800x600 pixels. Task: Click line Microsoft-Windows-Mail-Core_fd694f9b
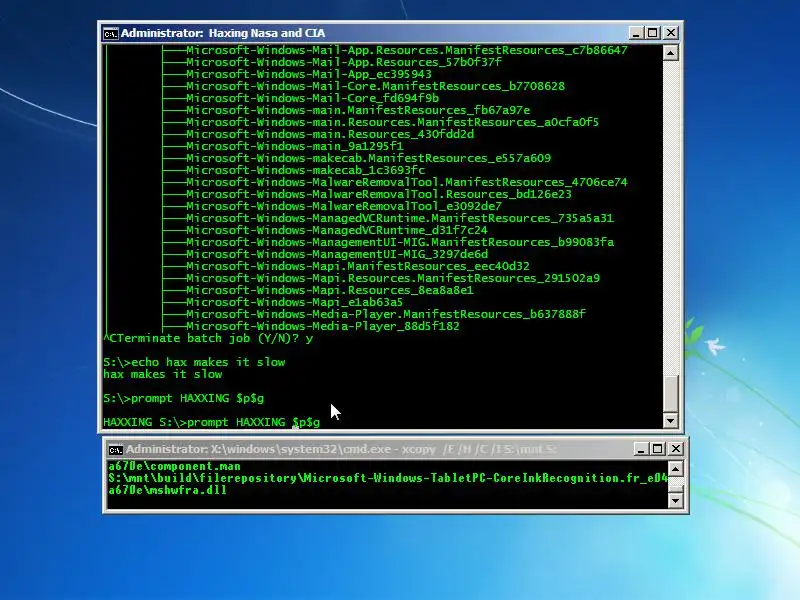click(x=312, y=98)
